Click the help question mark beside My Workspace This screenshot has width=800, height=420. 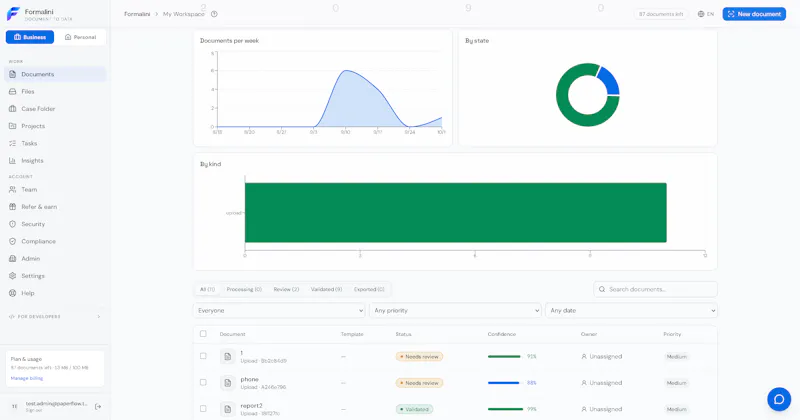214,14
